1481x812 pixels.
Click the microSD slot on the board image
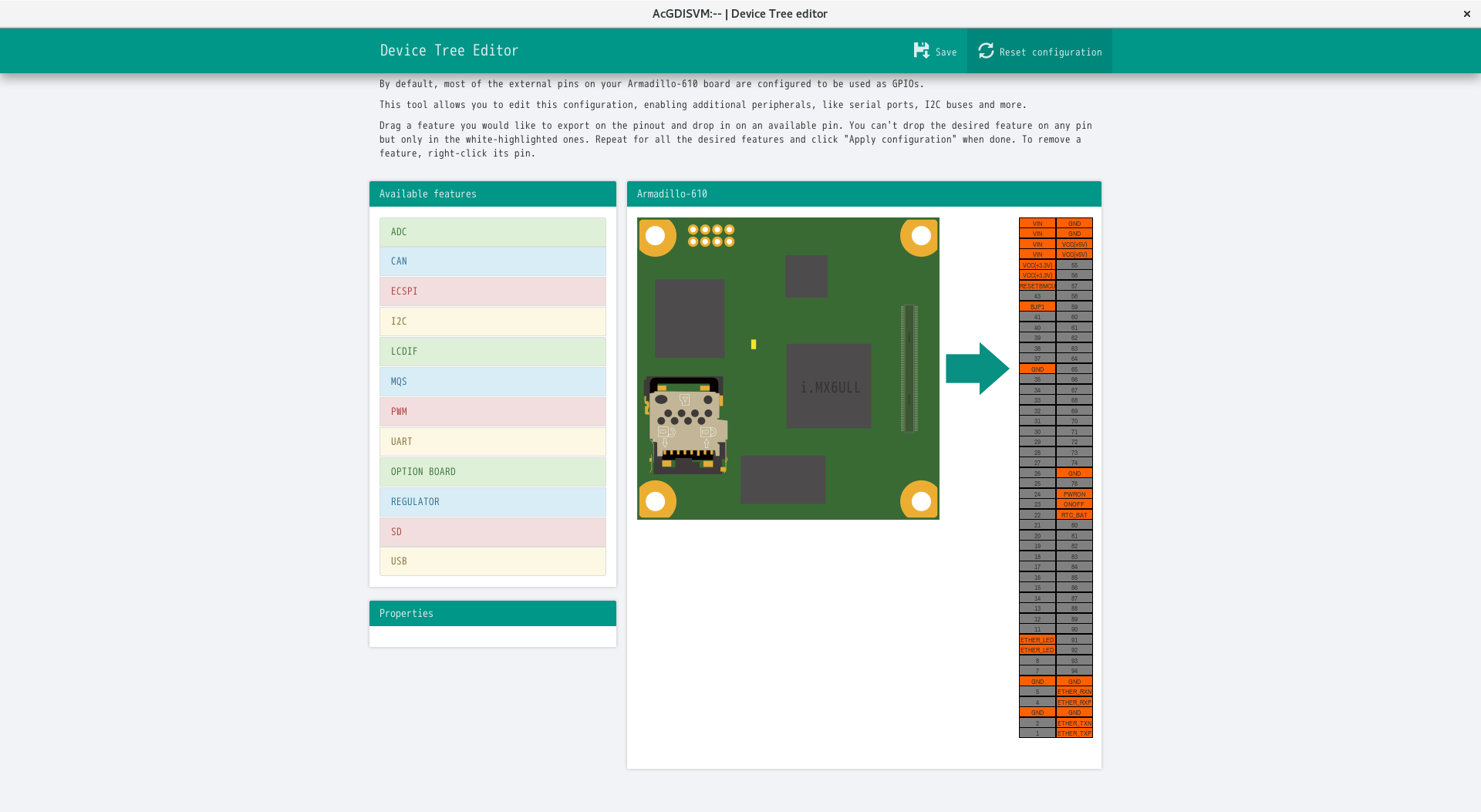coord(686,425)
